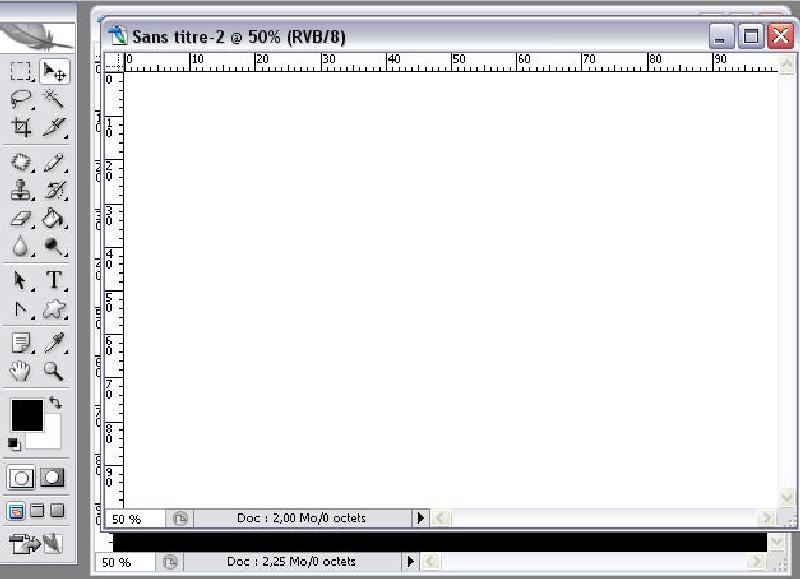Choose Standard Screen mode

tap(16, 511)
